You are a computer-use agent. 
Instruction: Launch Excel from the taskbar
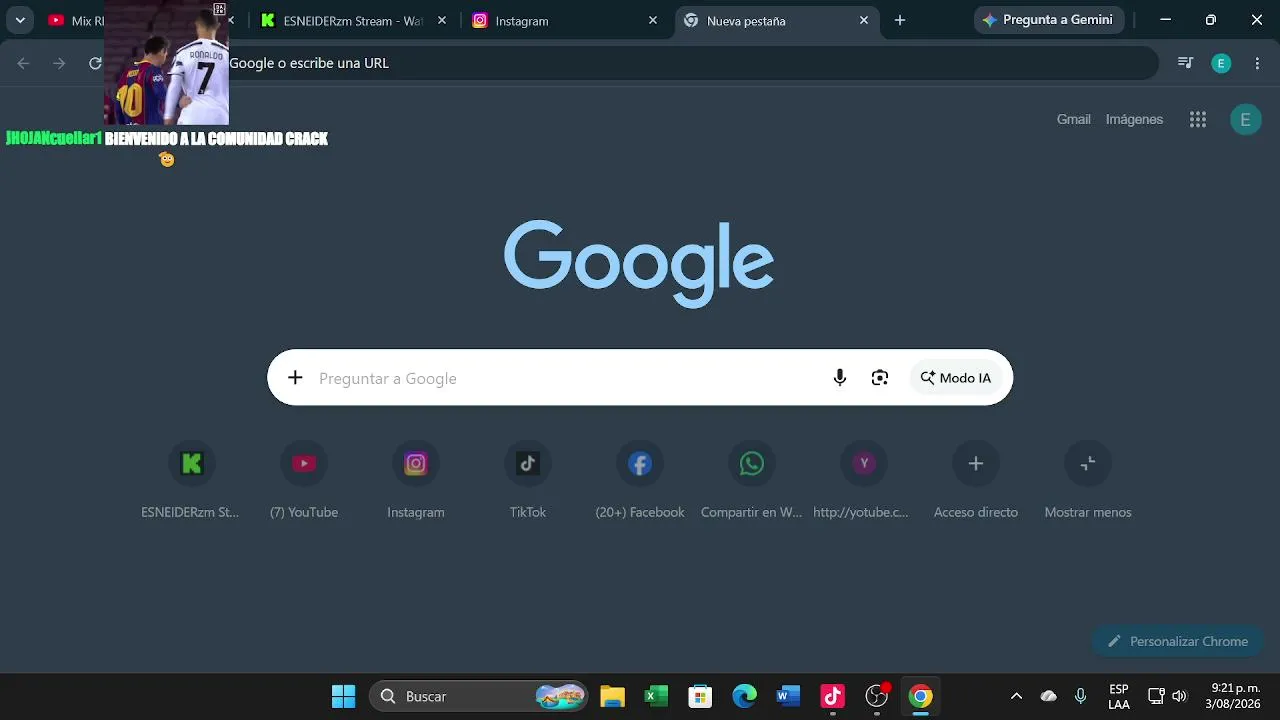click(656, 696)
